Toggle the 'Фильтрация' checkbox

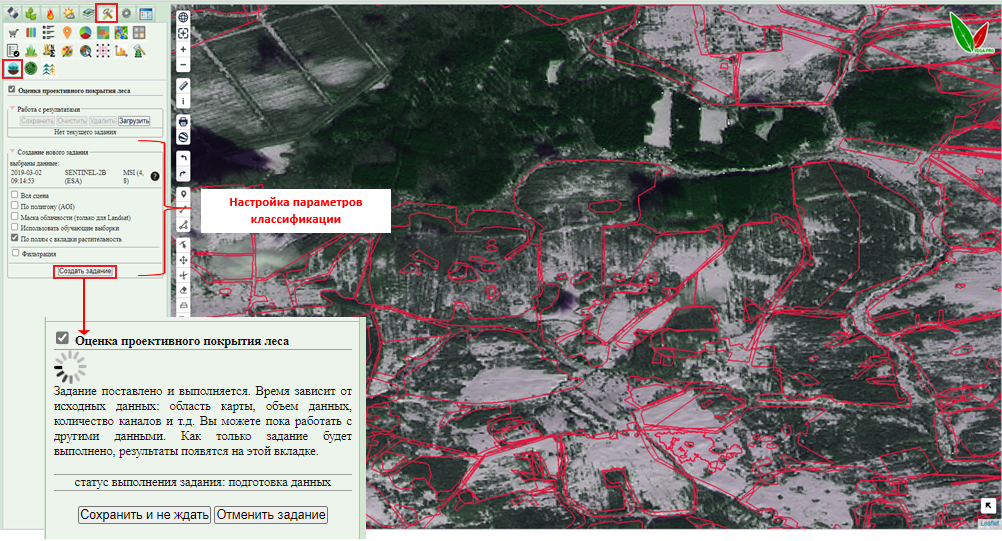tap(13, 254)
